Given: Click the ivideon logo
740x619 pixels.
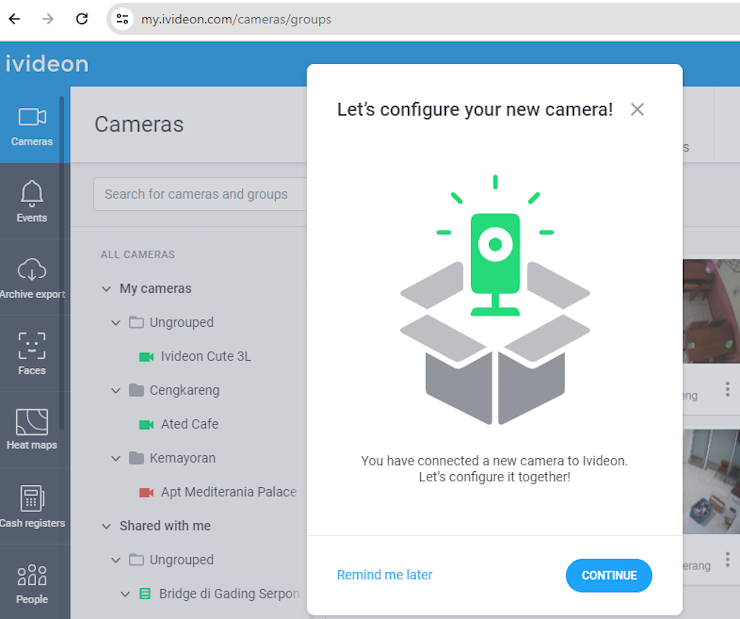Looking at the screenshot, I should (47, 64).
